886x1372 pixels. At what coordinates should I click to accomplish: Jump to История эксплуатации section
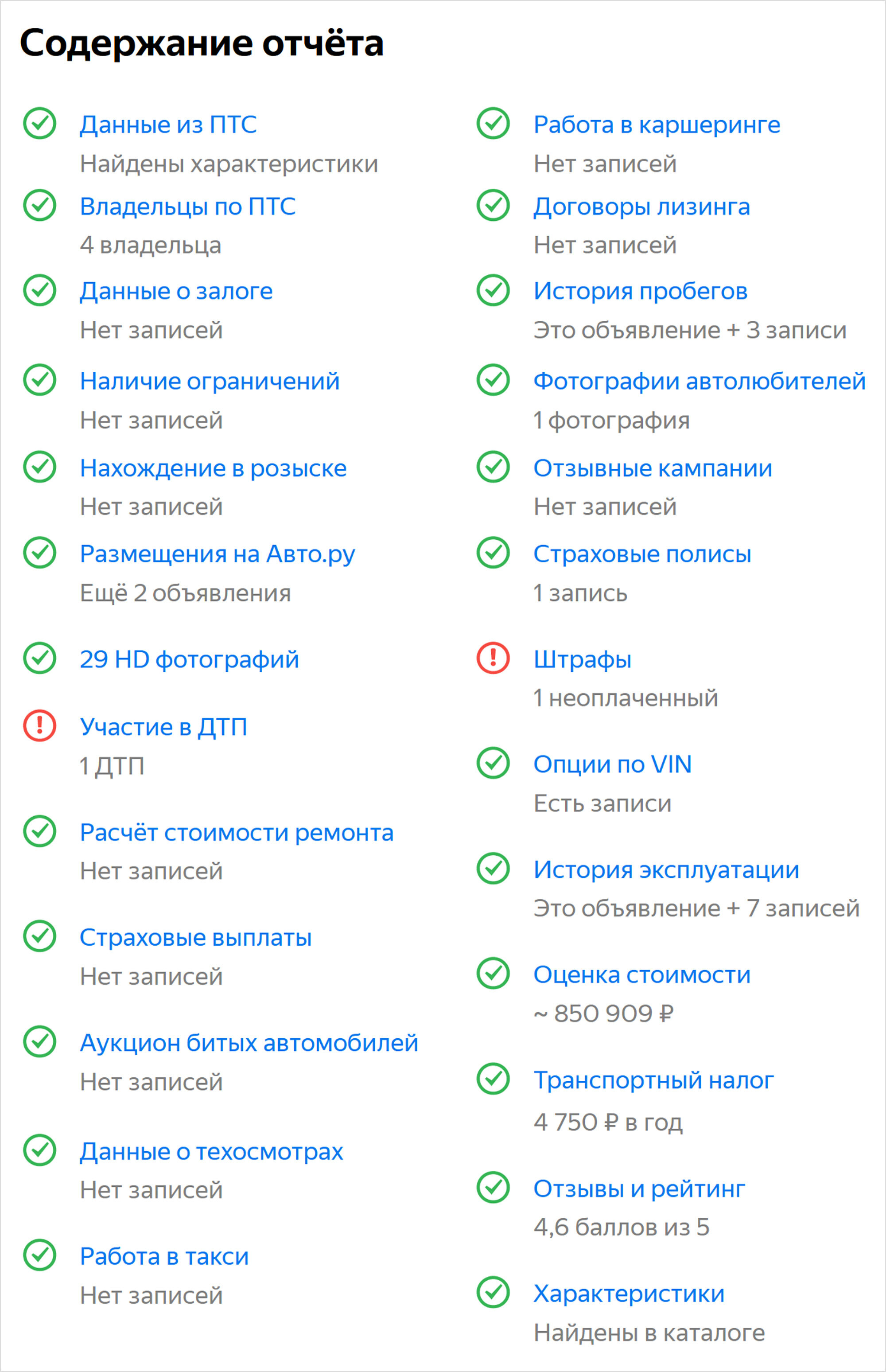point(666,869)
